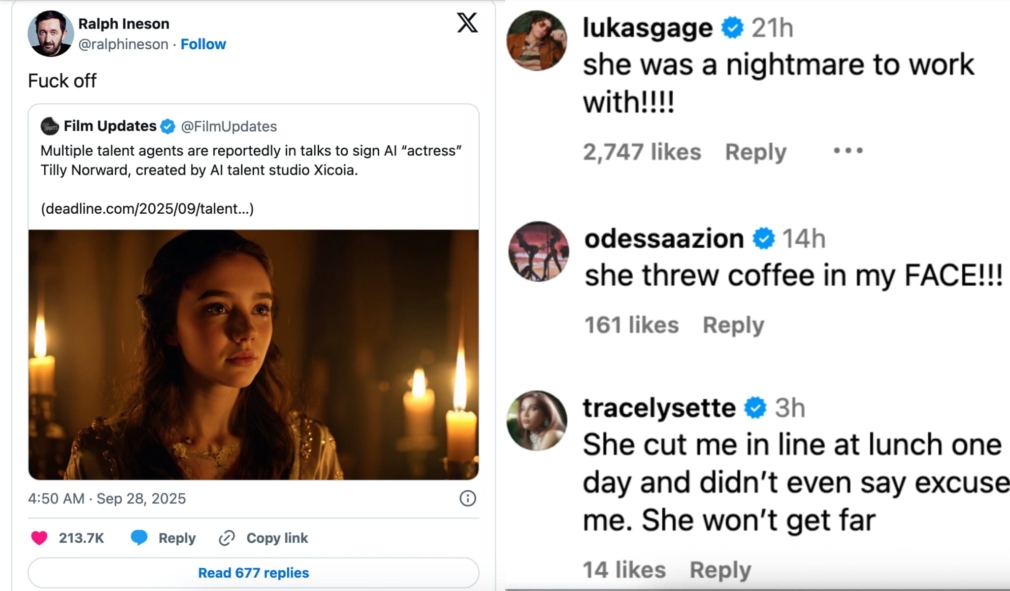This screenshot has width=1010, height=591.
Task: Reply to lukasgage's comment
Action: click(x=755, y=152)
